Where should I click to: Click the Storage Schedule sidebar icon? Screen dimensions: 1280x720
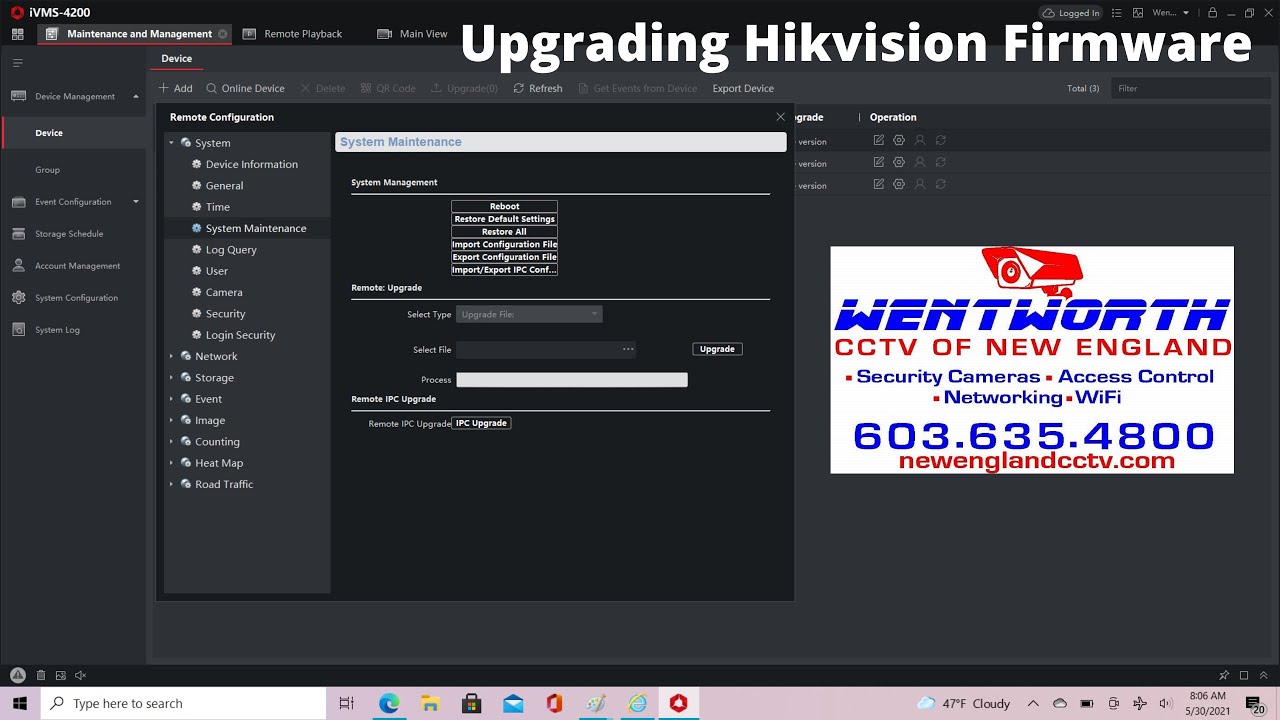point(18,234)
